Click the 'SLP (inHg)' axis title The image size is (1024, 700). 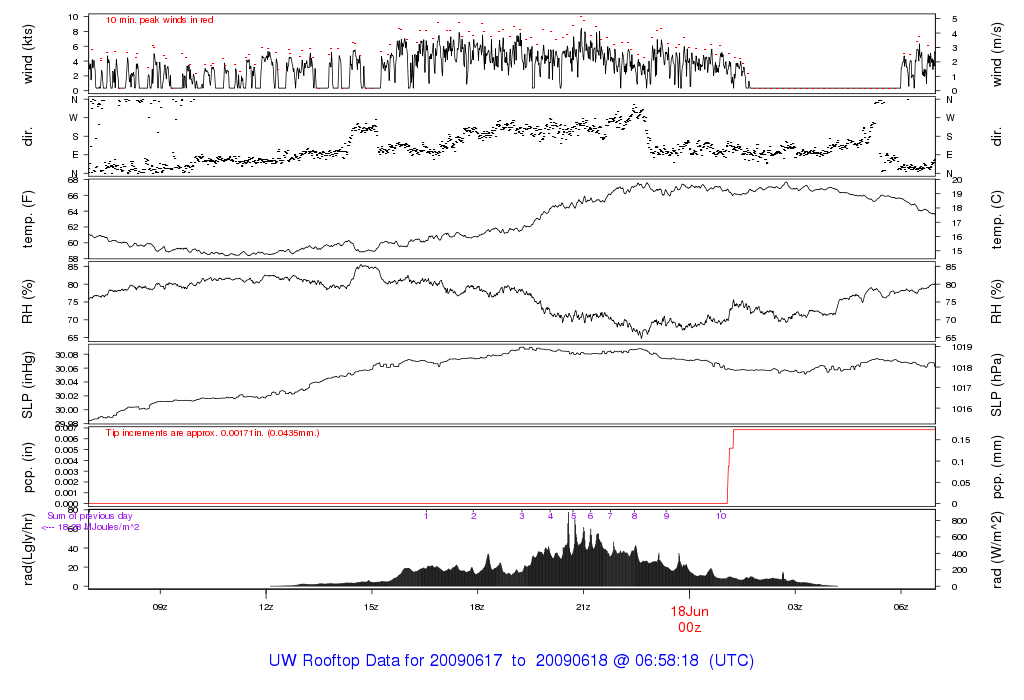coord(27,385)
